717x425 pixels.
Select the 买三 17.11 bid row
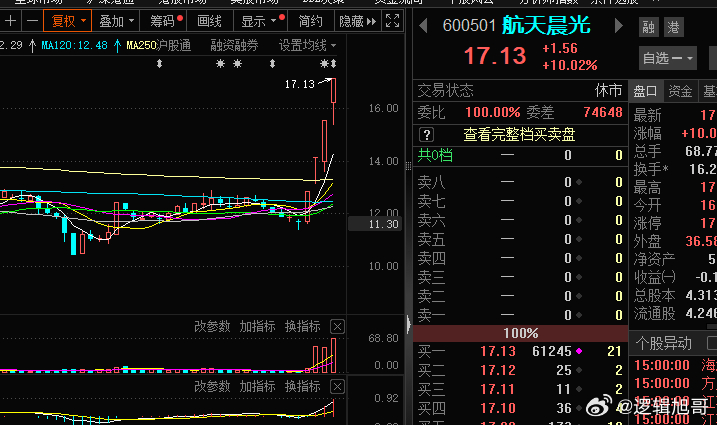pyautogui.click(x=520, y=389)
